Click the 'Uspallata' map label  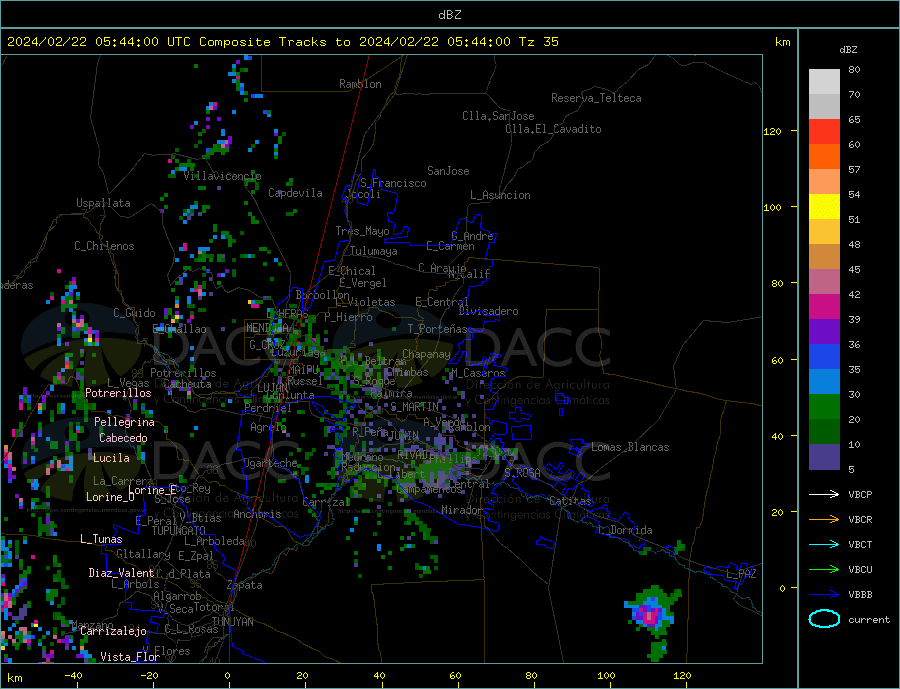coord(103,203)
